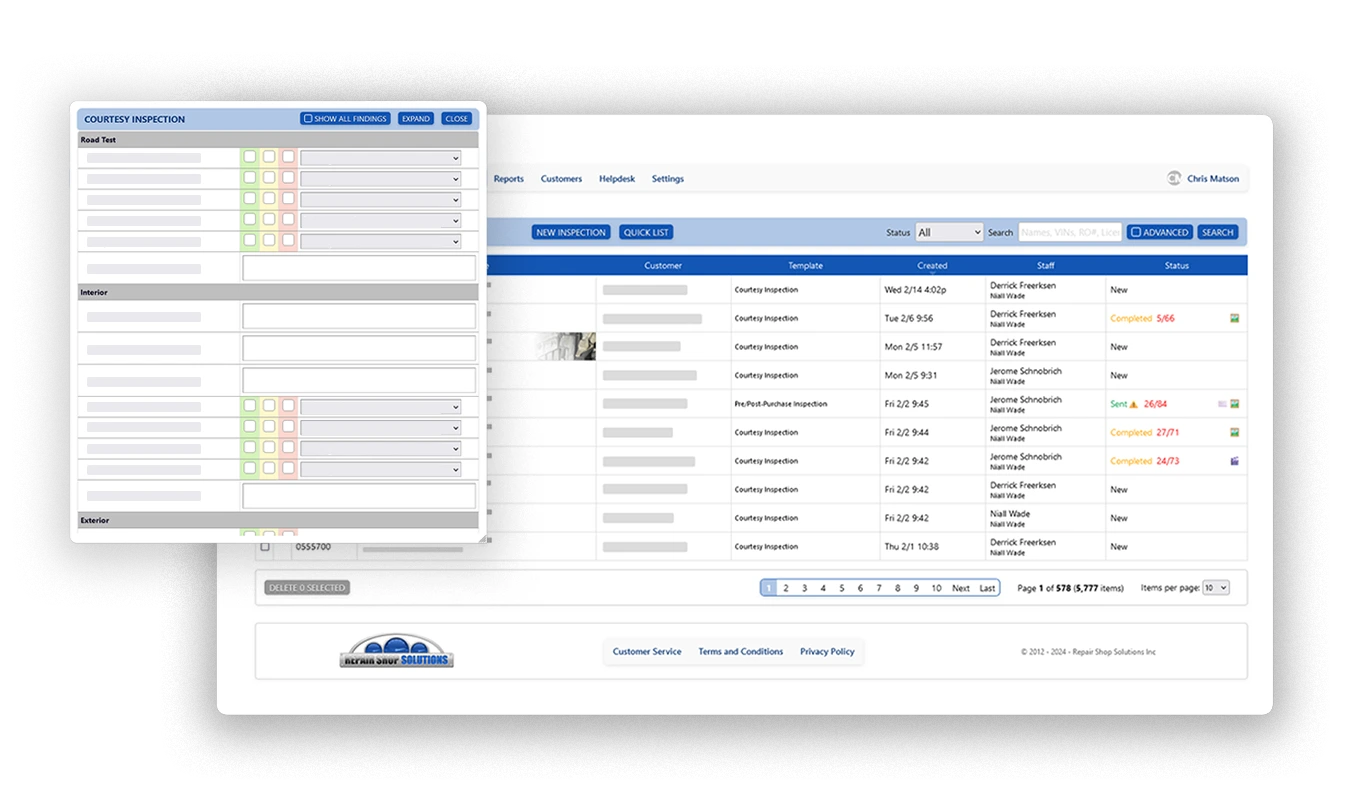Open the video icon on Completed 24/73 row

pos(1234,461)
